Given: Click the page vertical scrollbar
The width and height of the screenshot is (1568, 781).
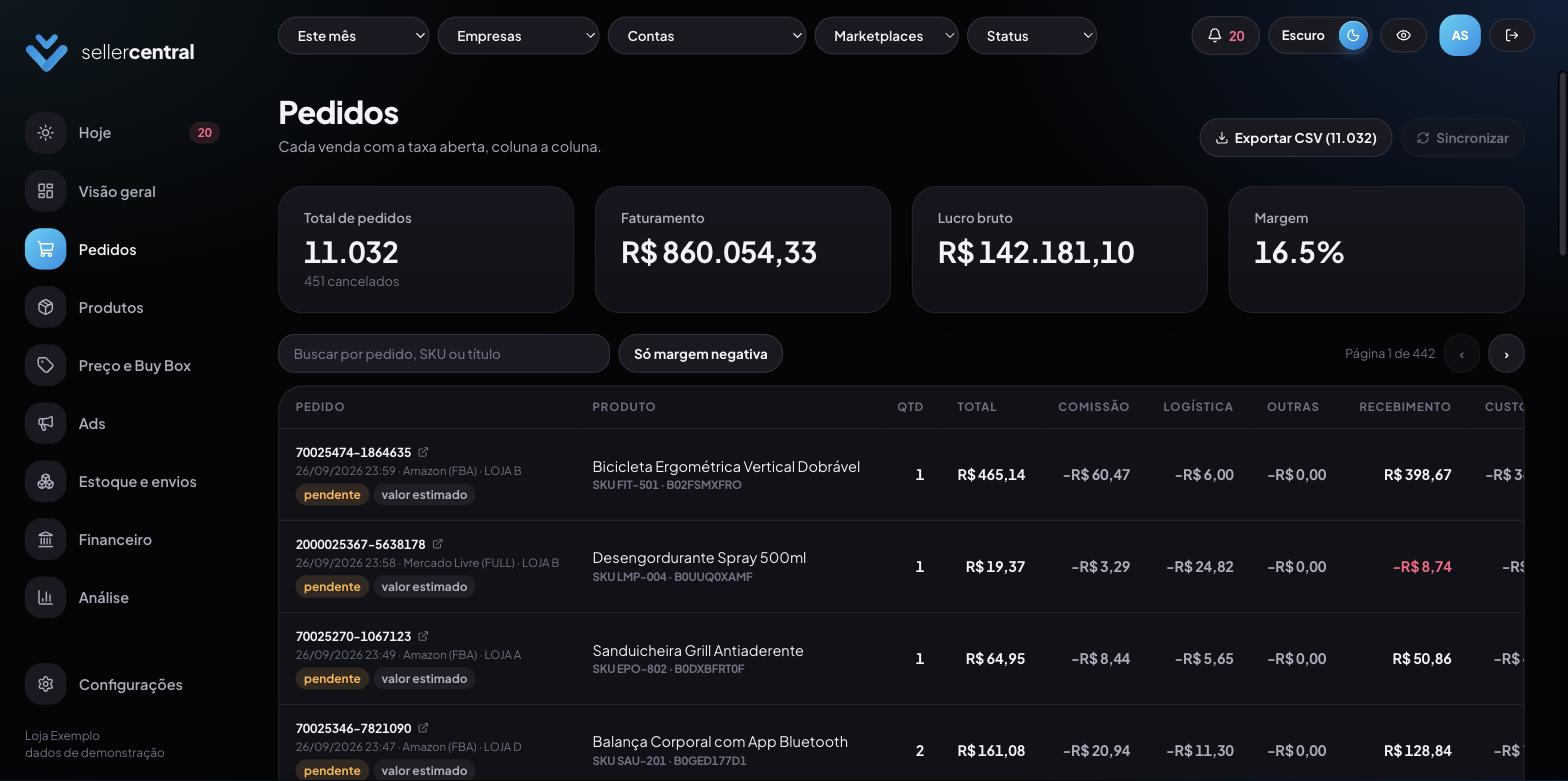Looking at the screenshot, I should [x=1563, y=163].
